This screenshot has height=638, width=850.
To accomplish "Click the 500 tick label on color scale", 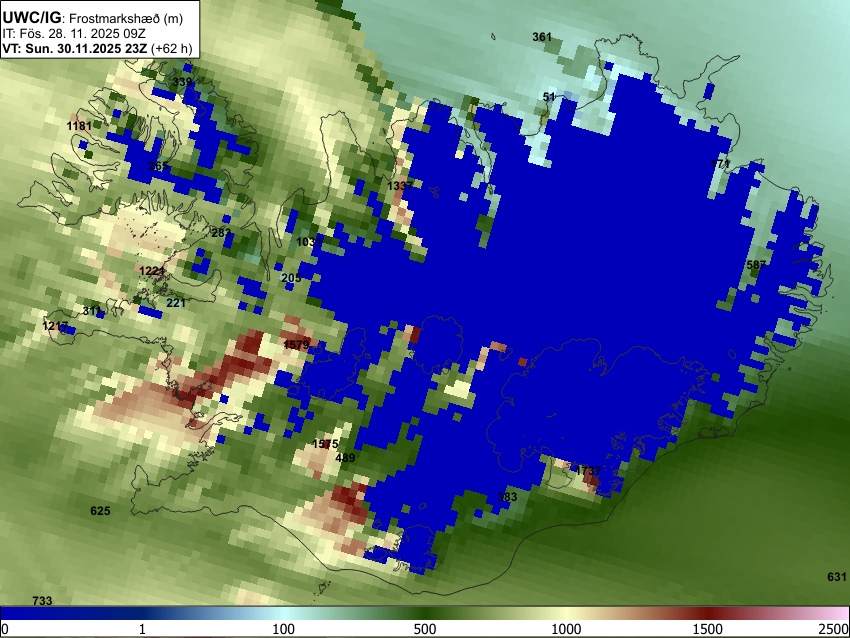I will coord(425,629).
